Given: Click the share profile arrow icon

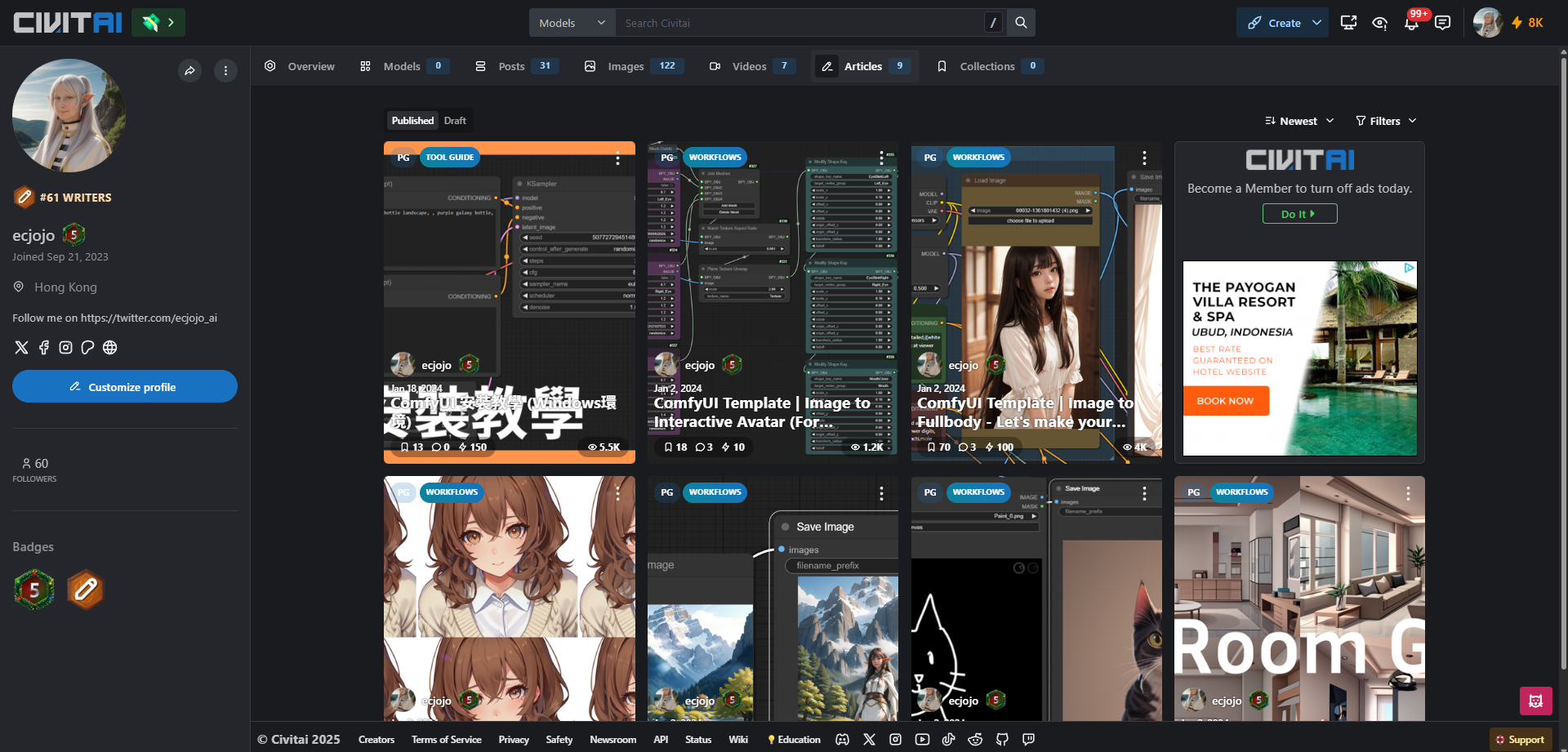Looking at the screenshot, I should pos(189,71).
